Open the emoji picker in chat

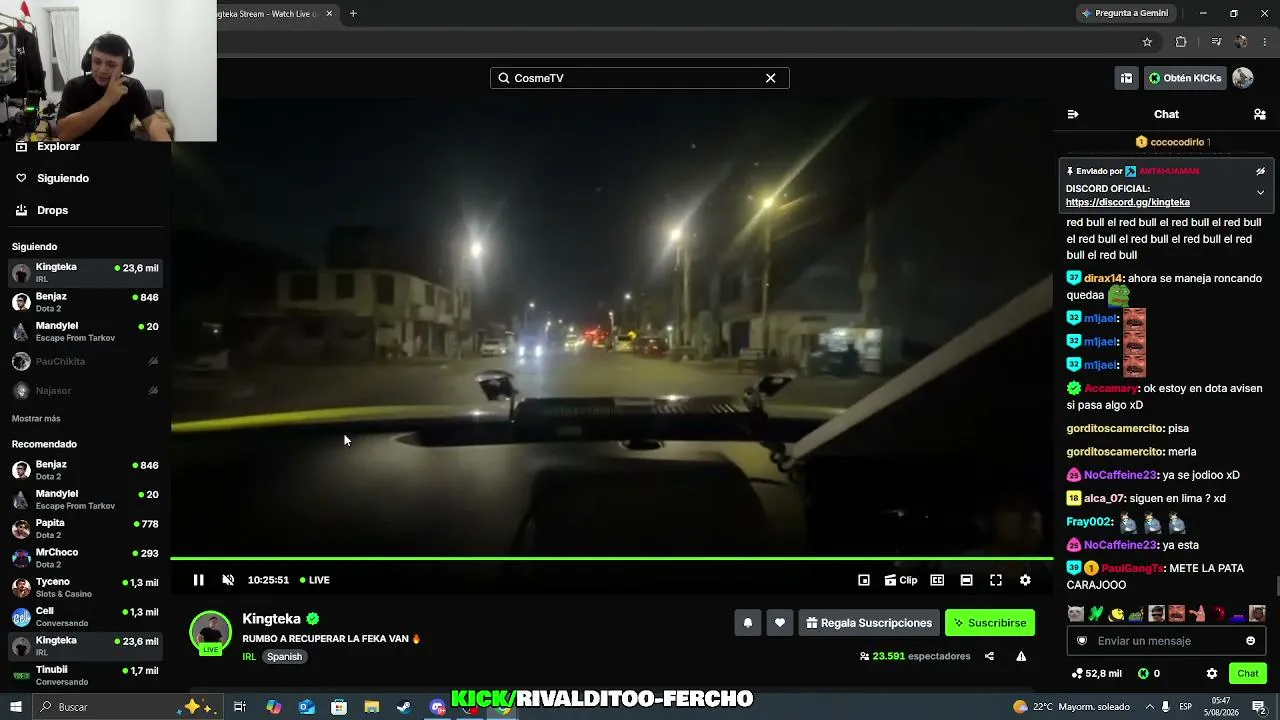pos(1251,641)
